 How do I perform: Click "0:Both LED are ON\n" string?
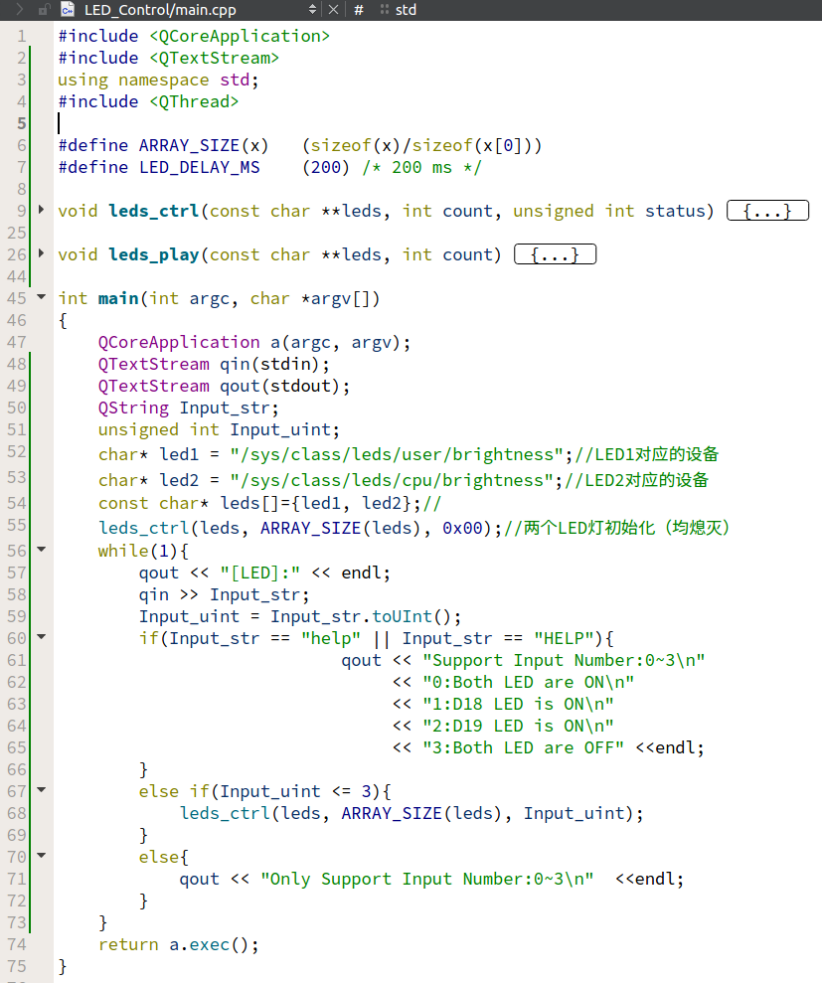tap(528, 683)
